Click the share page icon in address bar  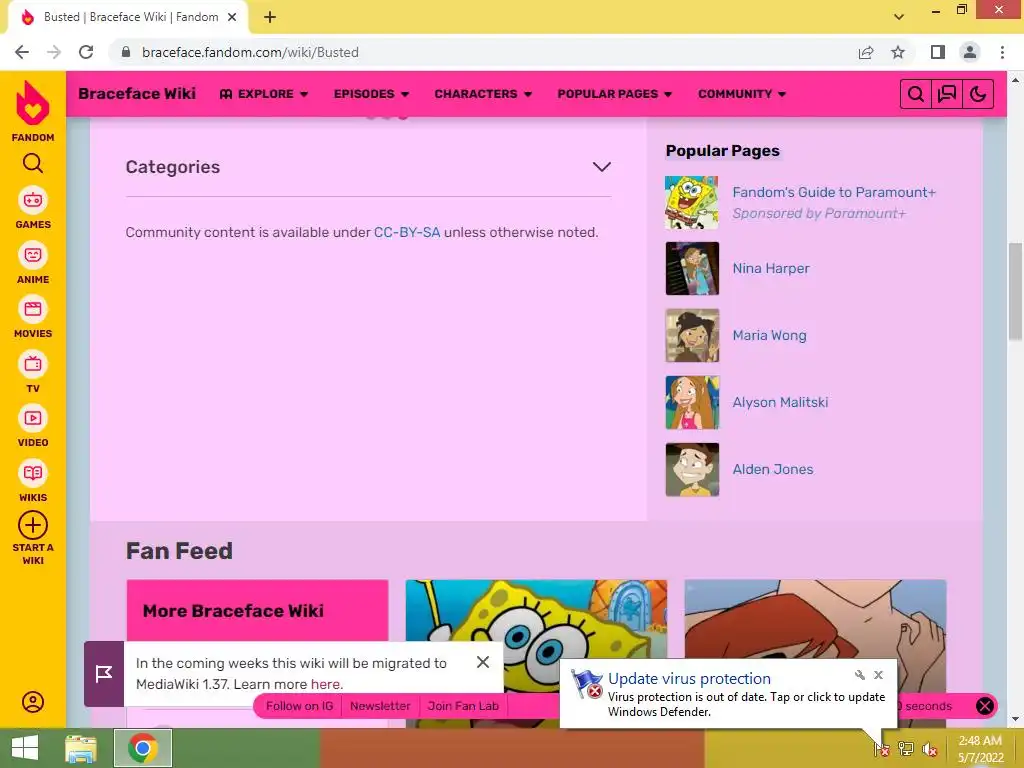866,52
